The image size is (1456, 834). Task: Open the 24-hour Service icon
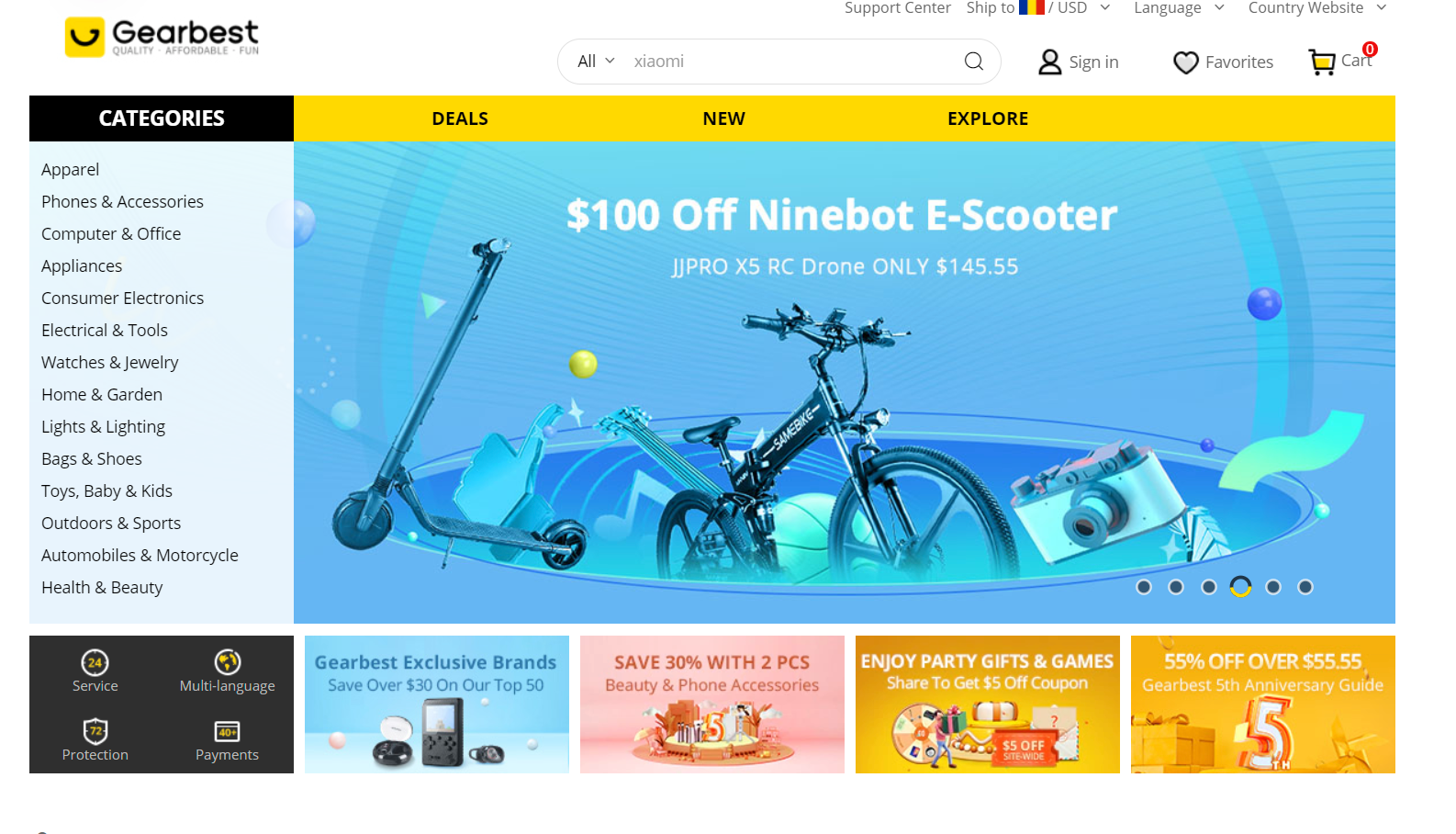[x=95, y=662]
